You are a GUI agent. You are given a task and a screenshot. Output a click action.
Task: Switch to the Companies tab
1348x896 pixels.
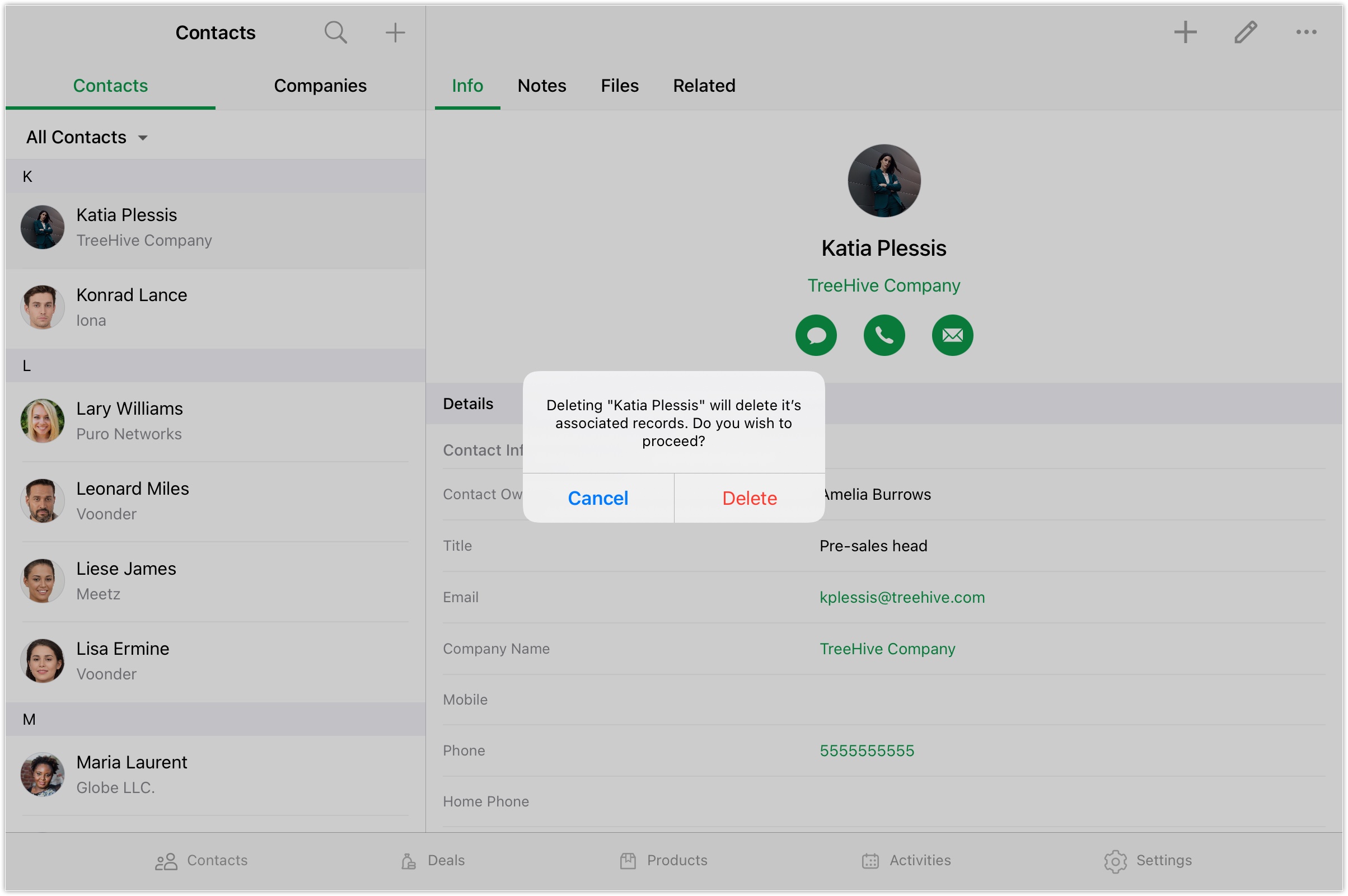tap(320, 86)
